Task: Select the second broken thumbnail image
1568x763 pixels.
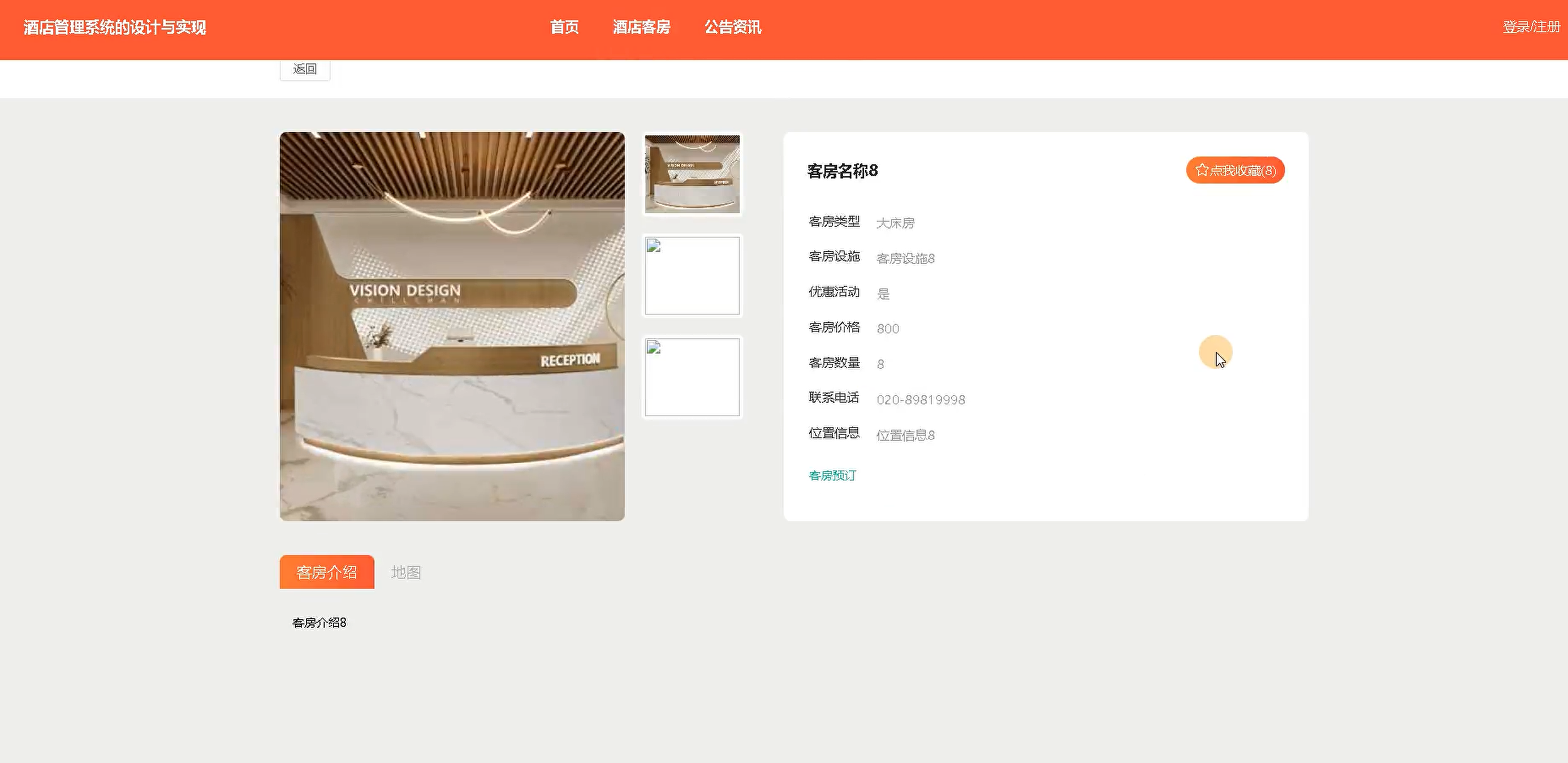Action: tap(692, 276)
